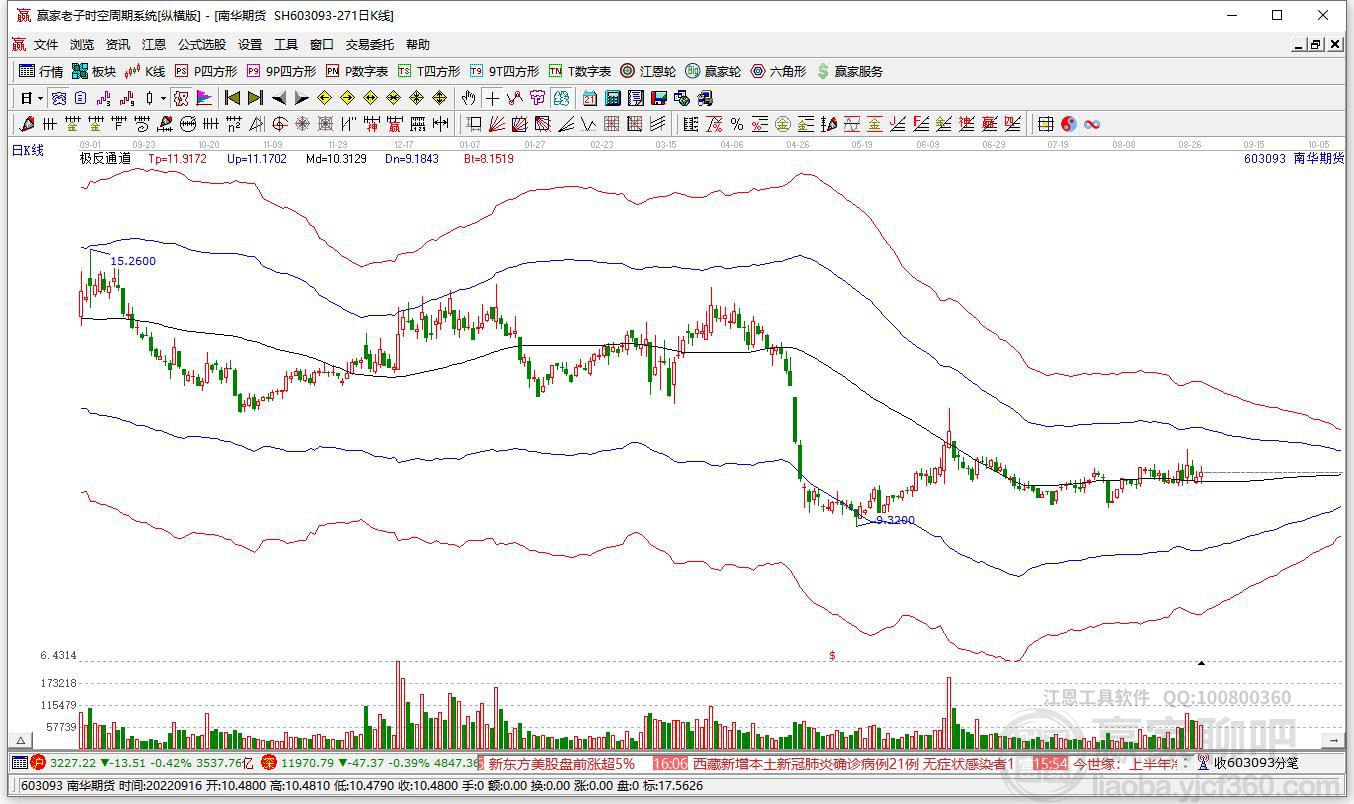Open the 公式选股 menu
Image resolution: width=1354 pixels, height=804 pixels.
202,45
